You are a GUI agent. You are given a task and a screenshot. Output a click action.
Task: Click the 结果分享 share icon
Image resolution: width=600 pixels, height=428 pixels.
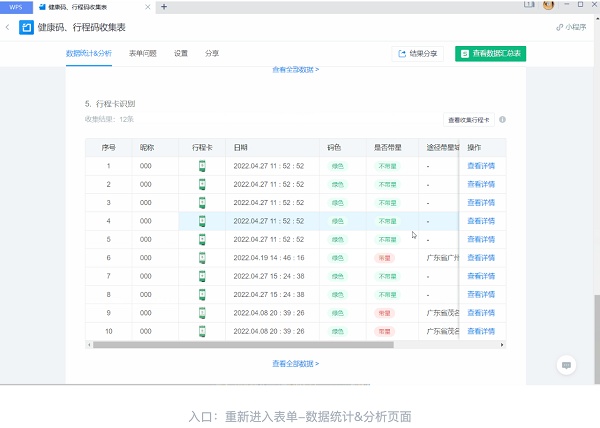coord(402,54)
